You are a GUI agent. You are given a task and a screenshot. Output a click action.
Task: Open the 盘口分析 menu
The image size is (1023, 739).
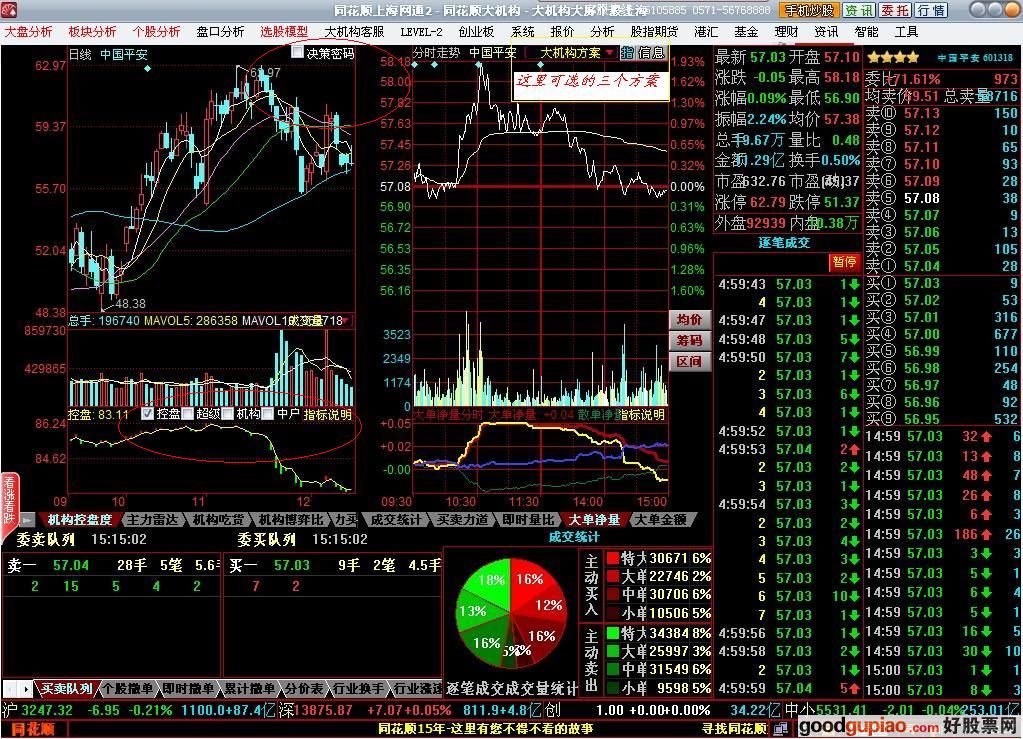(x=220, y=31)
